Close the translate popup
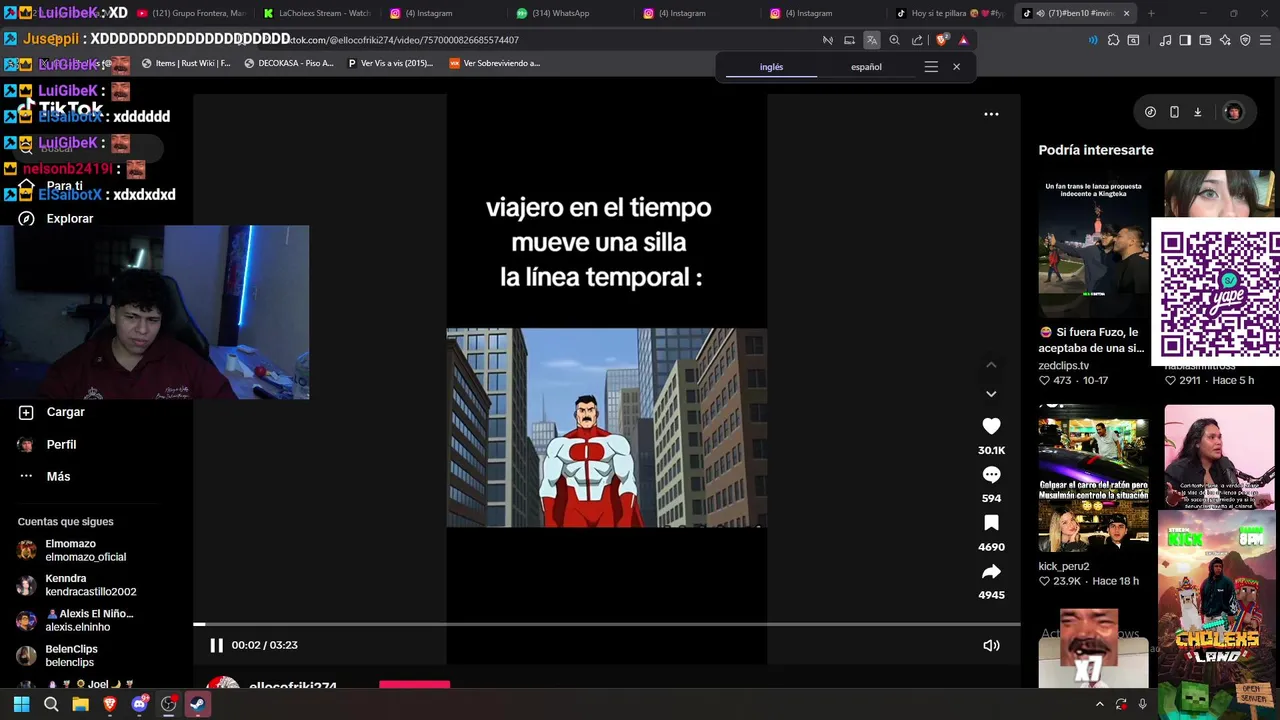1280x720 pixels. tap(956, 67)
